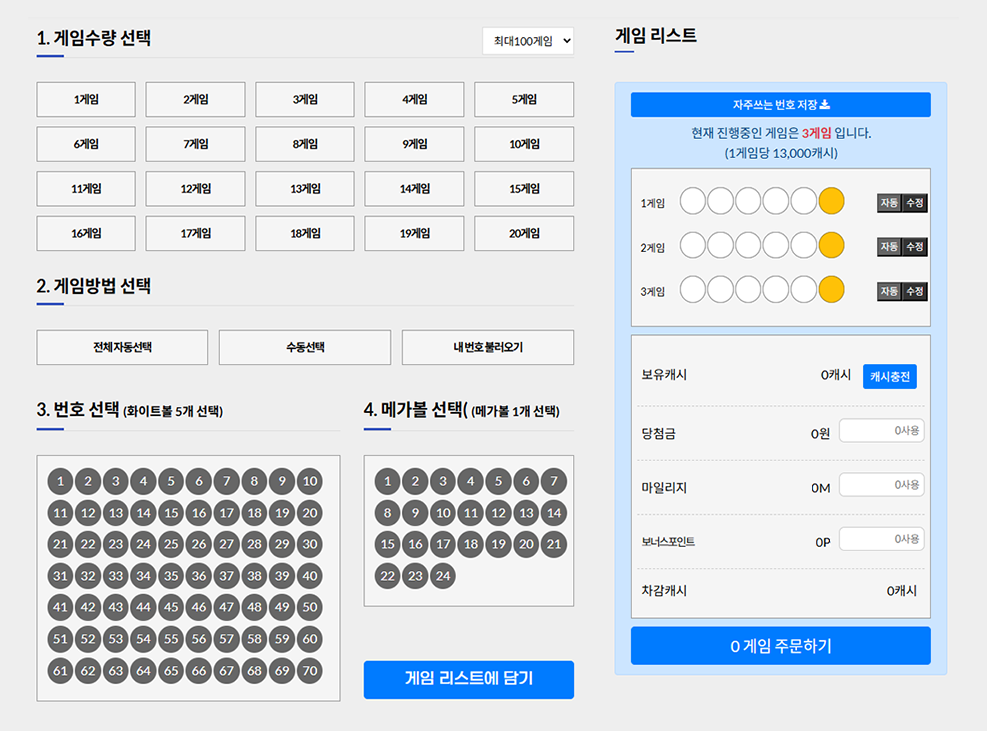Focus the 마일리지 usage input field
987x731 pixels.
coord(881,485)
